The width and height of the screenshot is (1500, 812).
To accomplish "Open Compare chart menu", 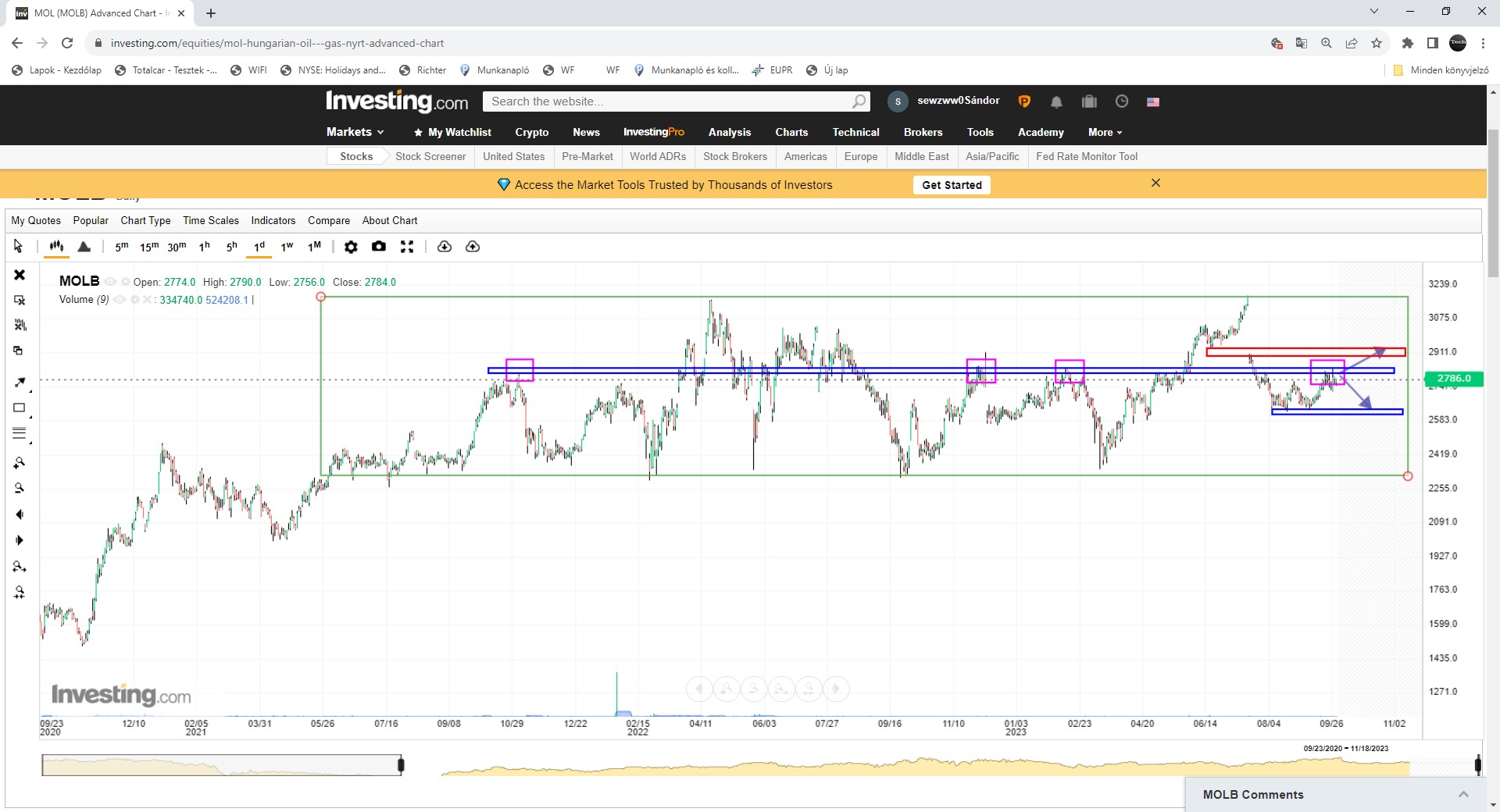I will point(329,220).
